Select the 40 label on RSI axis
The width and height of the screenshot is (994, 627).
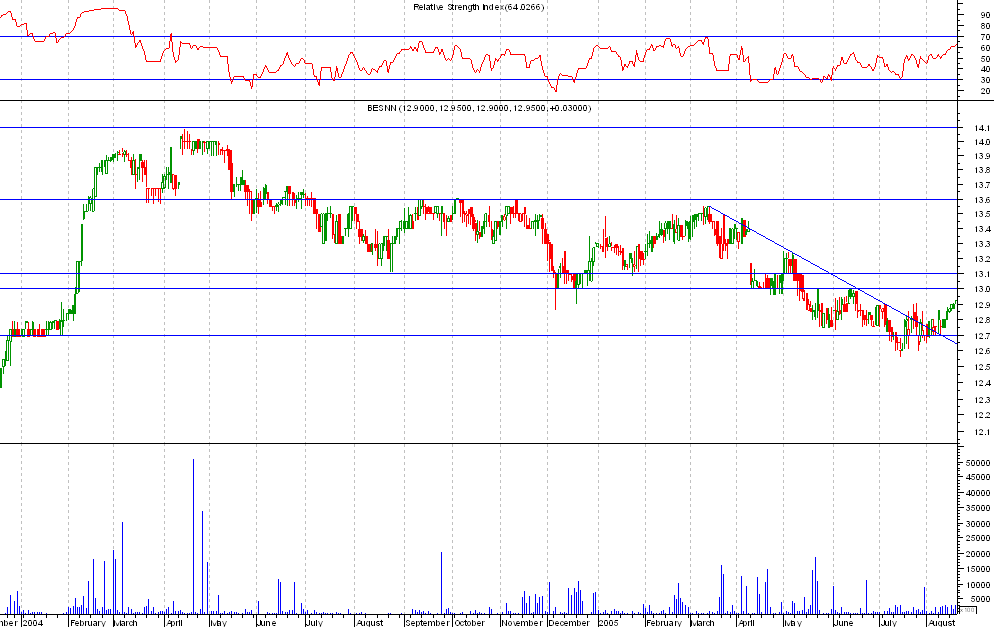(985, 69)
